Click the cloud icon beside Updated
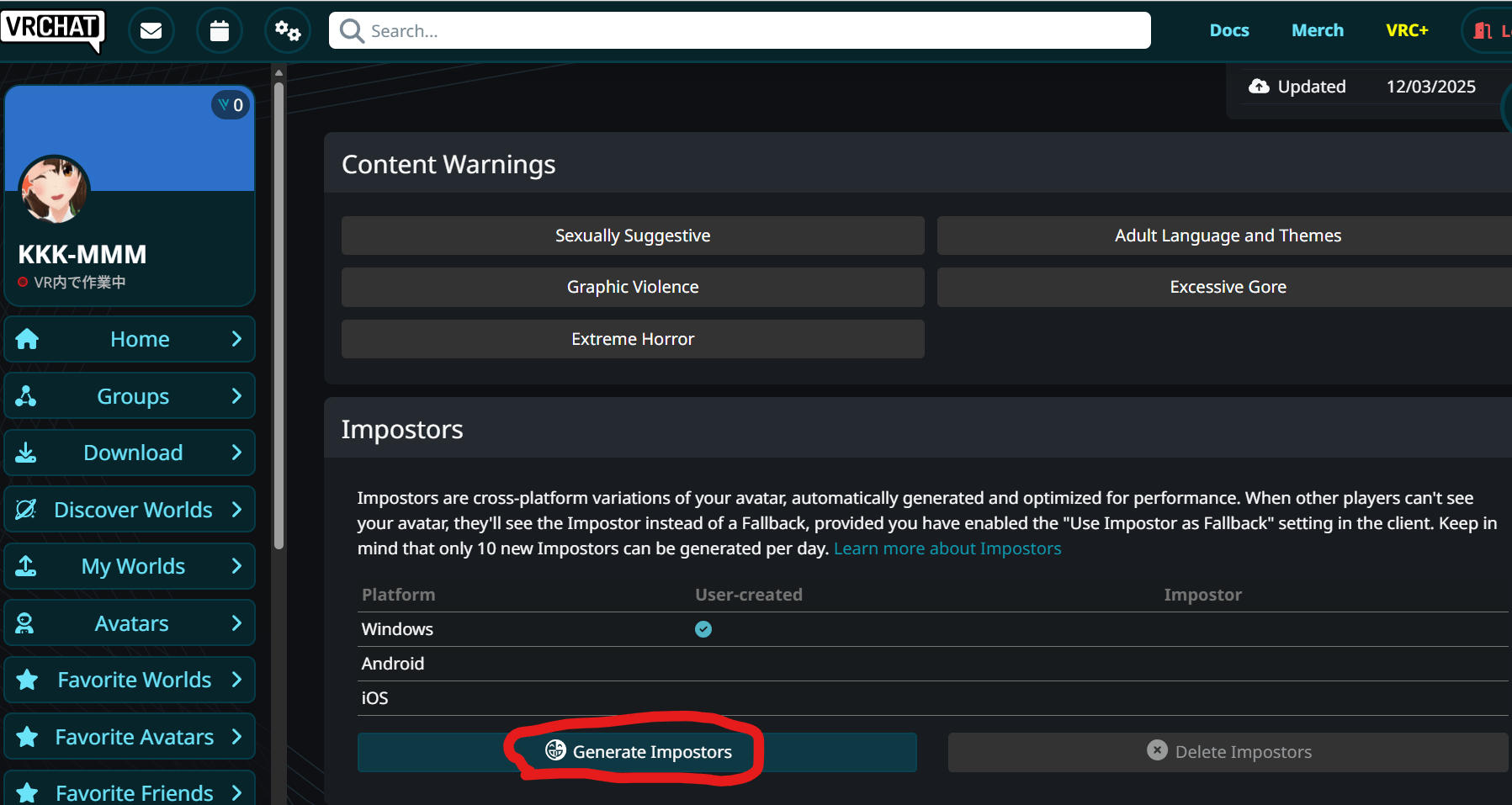 [1259, 86]
